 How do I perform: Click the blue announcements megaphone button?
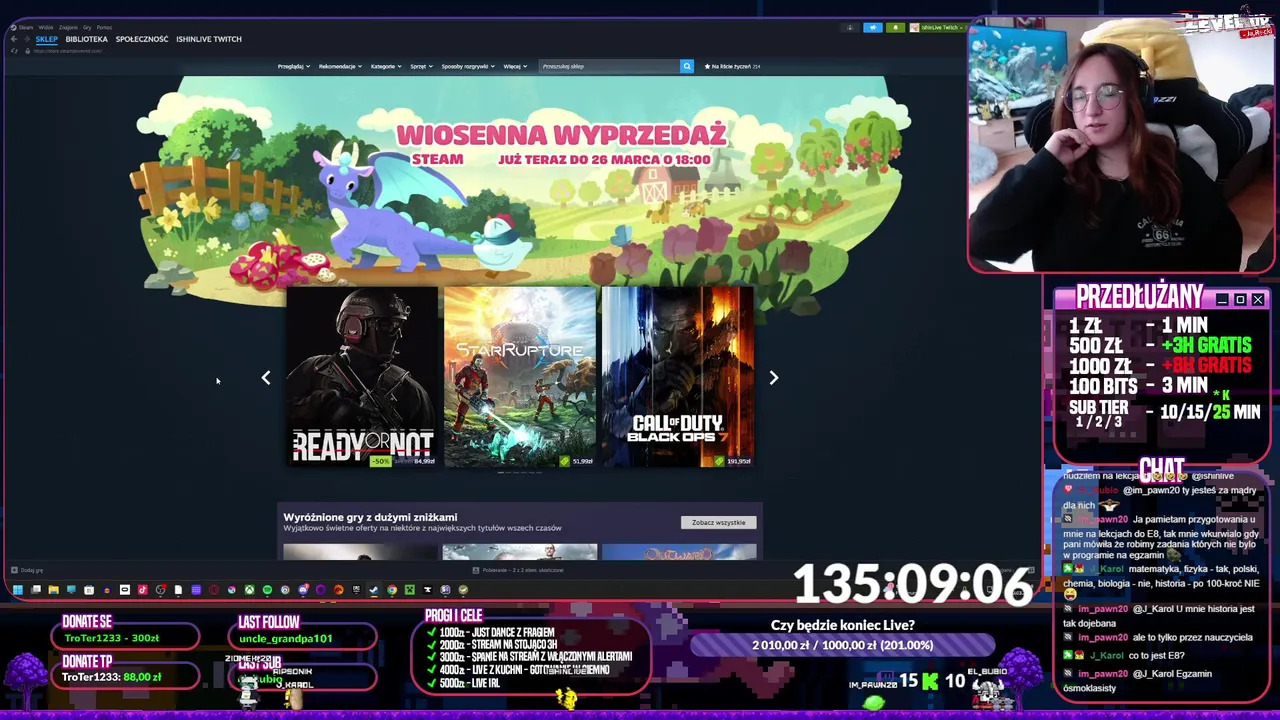point(873,28)
